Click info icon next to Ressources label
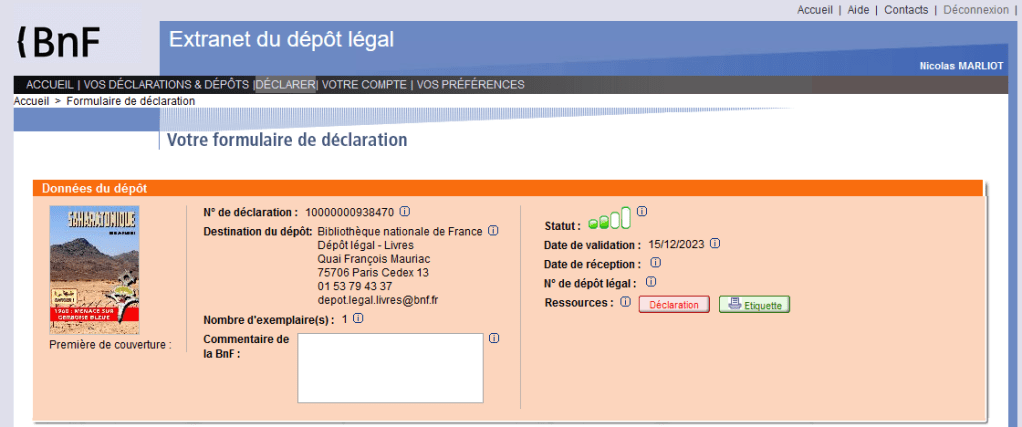Screen dimensions: 1022x427 pyautogui.click(x=625, y=302)
